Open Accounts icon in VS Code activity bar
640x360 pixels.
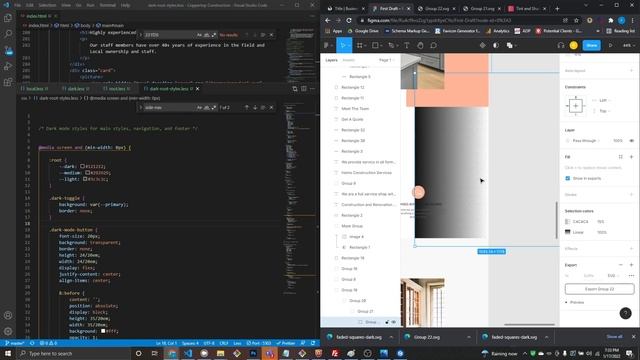click(8, 315)
